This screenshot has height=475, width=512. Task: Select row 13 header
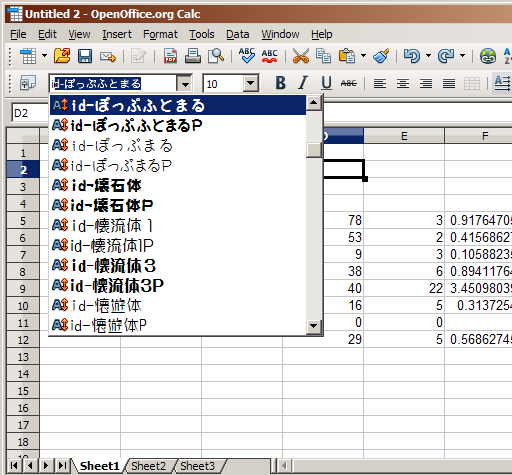23,357
